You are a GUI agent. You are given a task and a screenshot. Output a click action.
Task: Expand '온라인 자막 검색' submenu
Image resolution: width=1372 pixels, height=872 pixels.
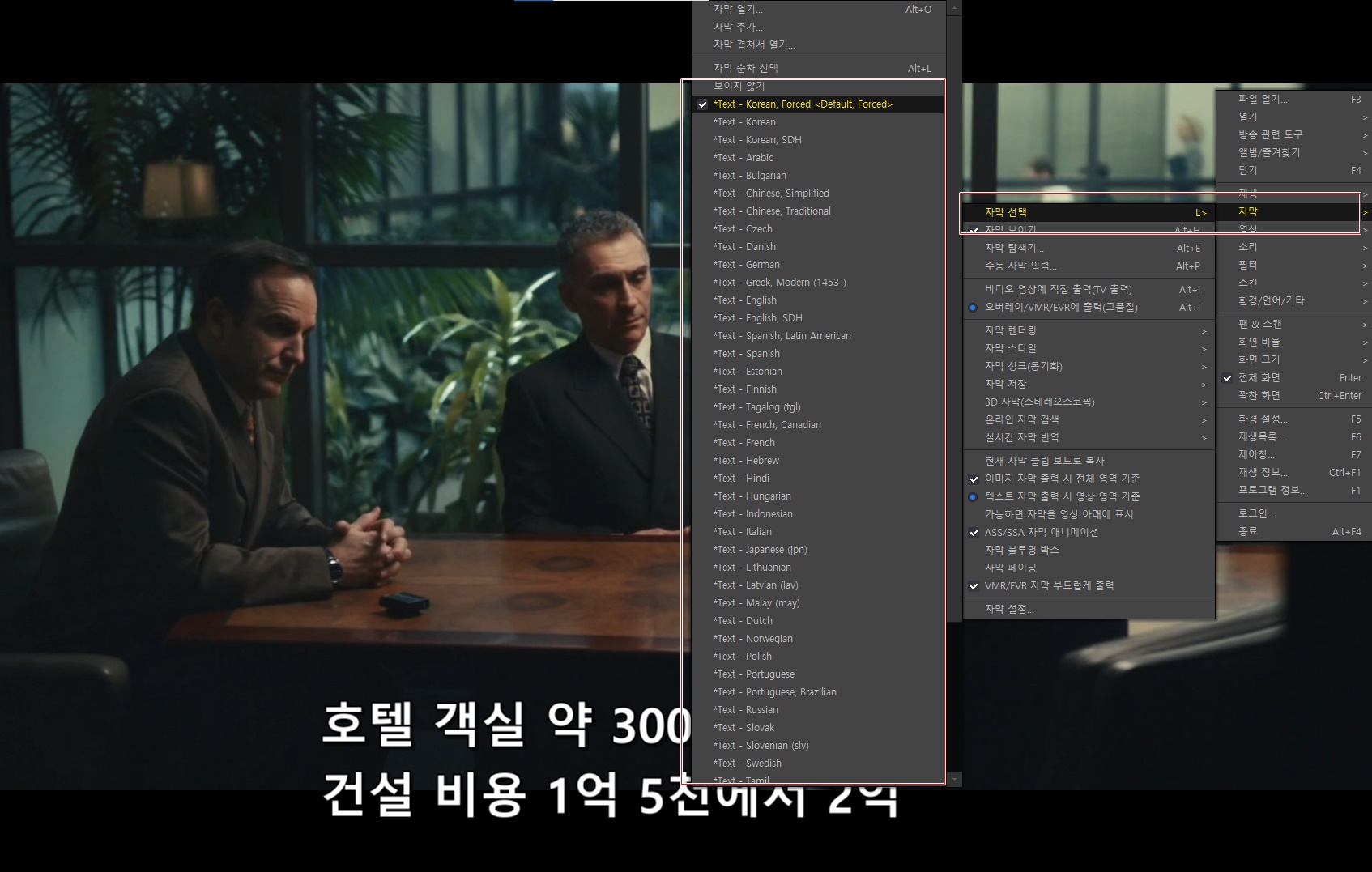click(1089, 419)
